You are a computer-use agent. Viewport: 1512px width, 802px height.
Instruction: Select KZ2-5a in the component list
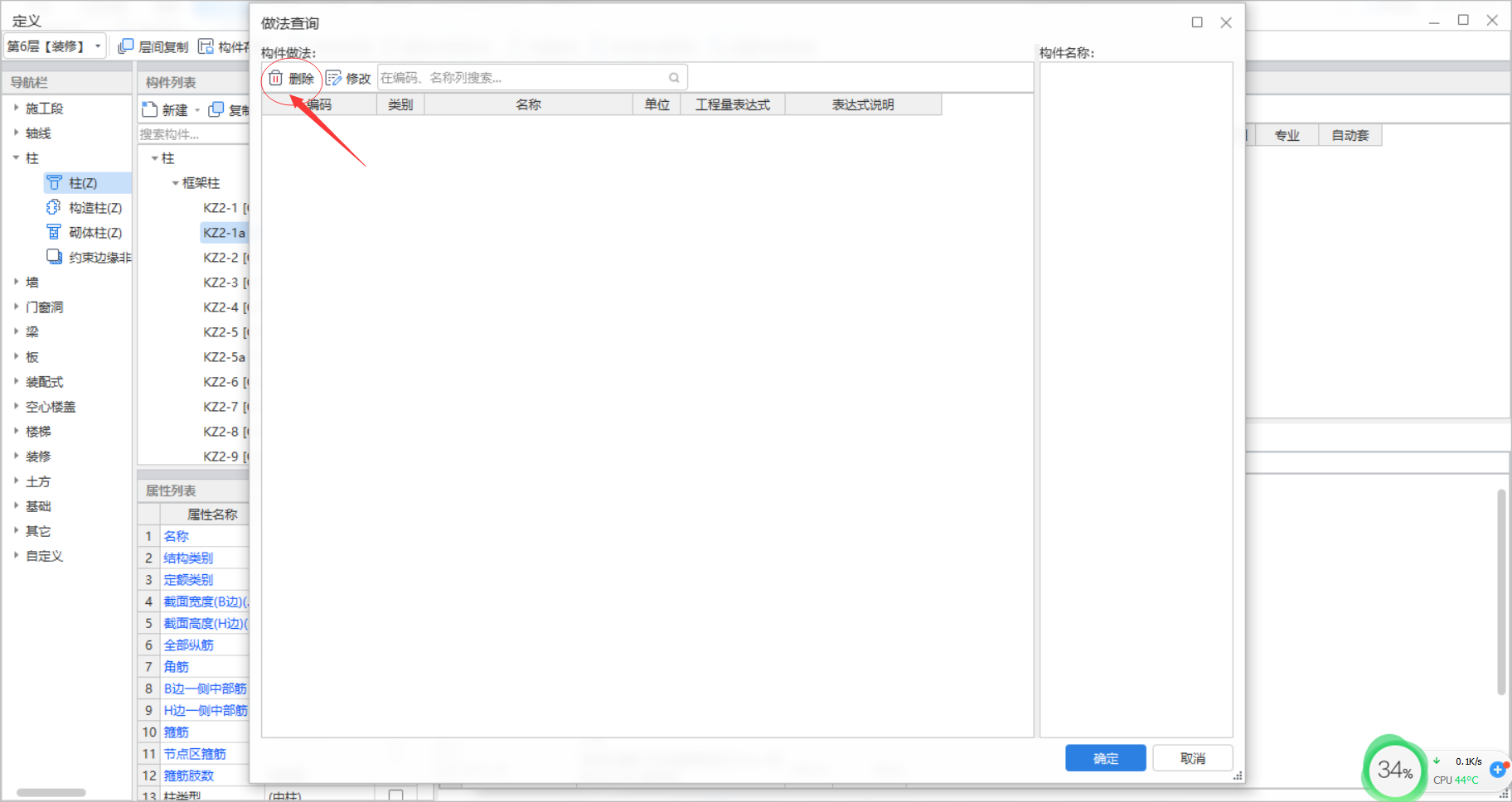click(225, 357)
